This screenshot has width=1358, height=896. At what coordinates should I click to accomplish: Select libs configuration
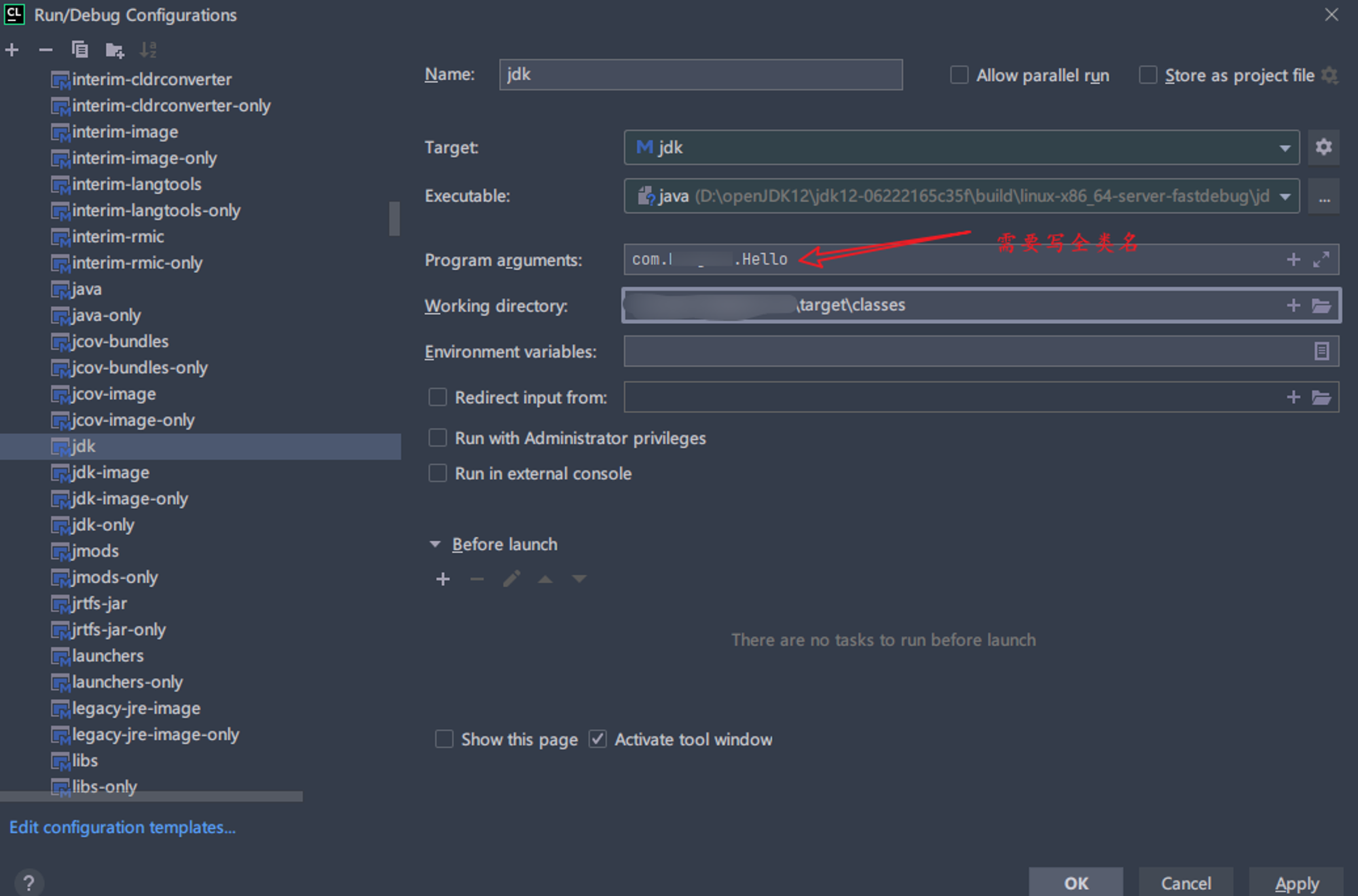[x=84, y=761]
